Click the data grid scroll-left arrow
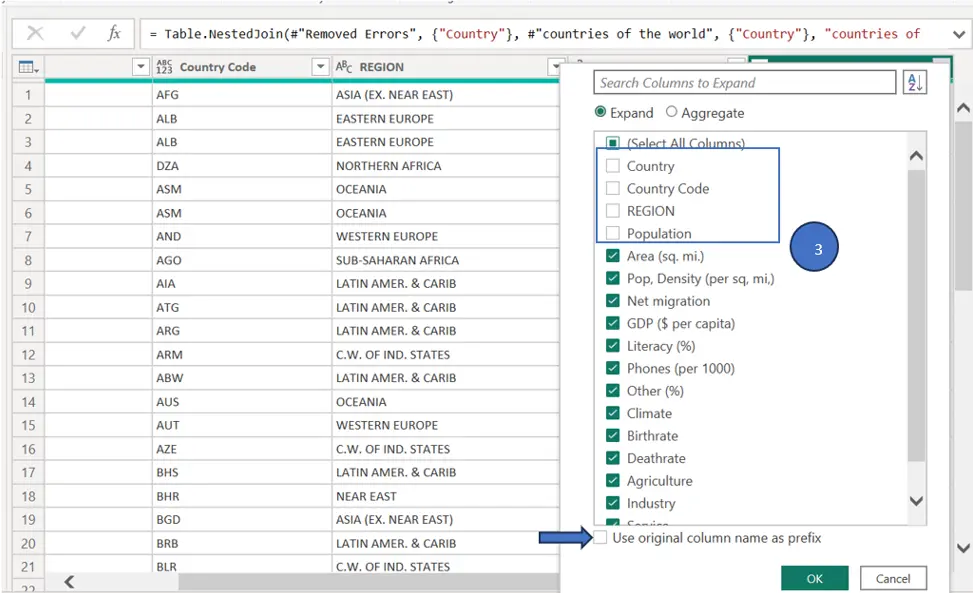 [x=69, y=582]
